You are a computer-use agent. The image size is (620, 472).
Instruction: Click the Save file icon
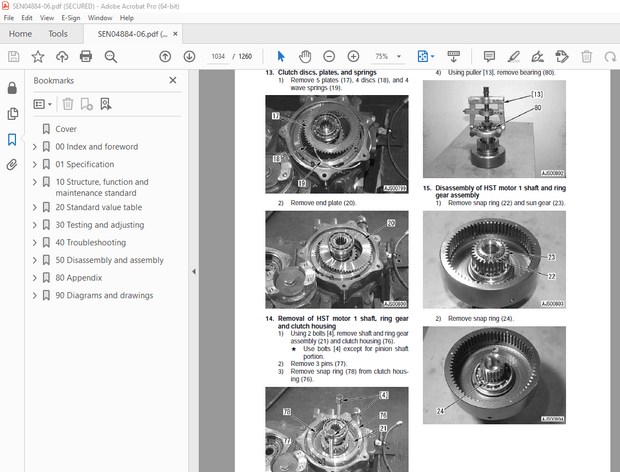(13, 57)
